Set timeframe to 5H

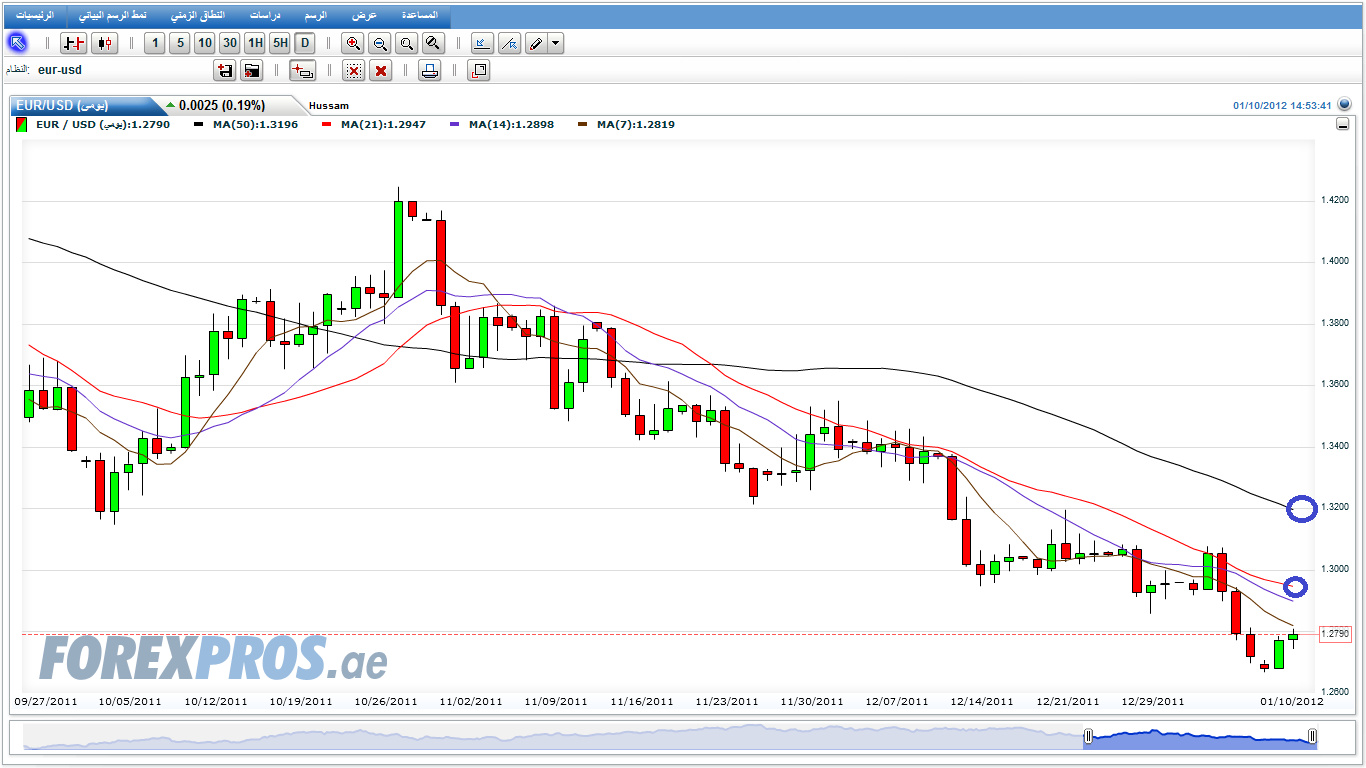click(280, 43)
